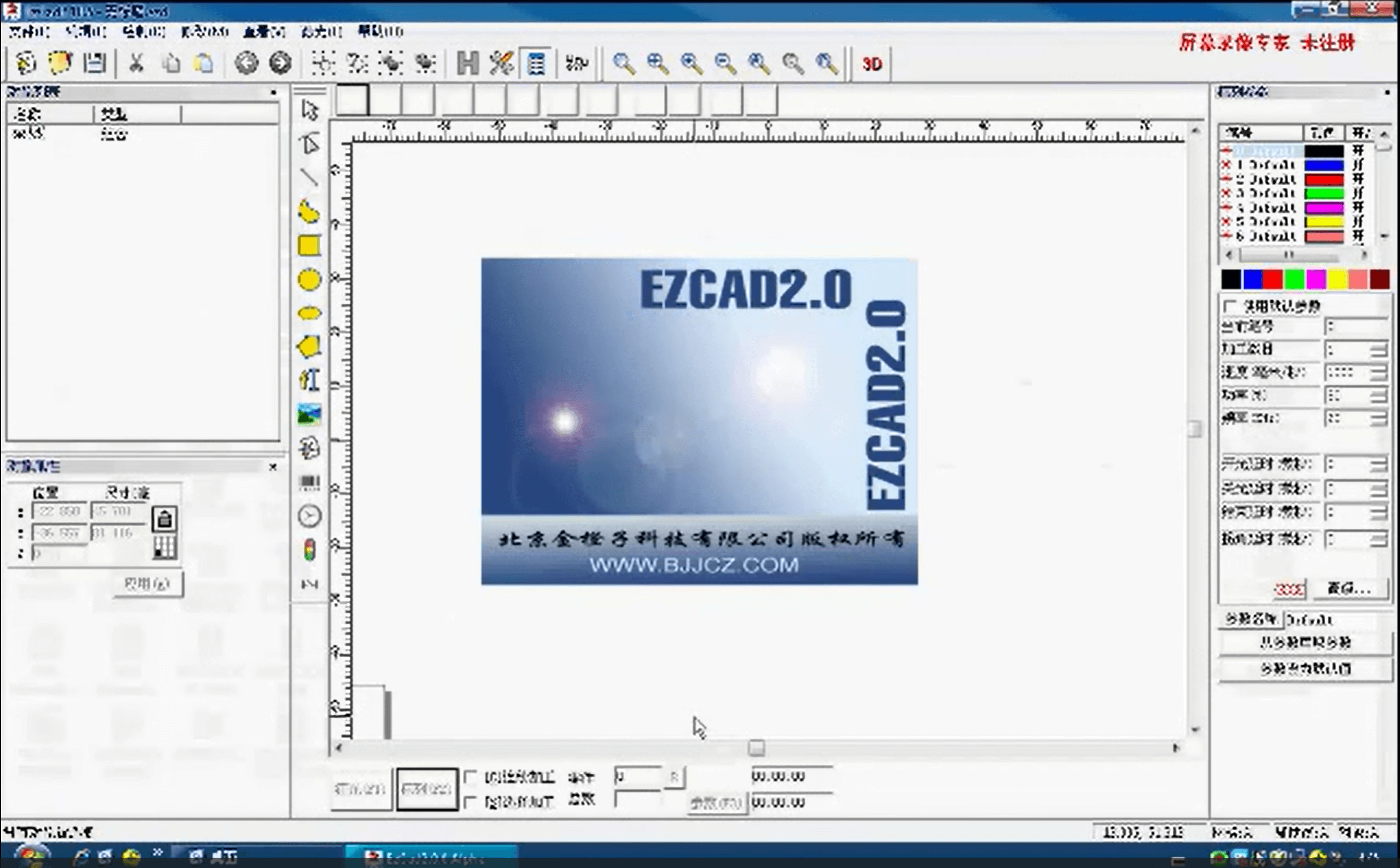1400x868 pixels.
Task: Select the Delay timer clock tool
Action: pyautogui.click(x=310, y=516)
